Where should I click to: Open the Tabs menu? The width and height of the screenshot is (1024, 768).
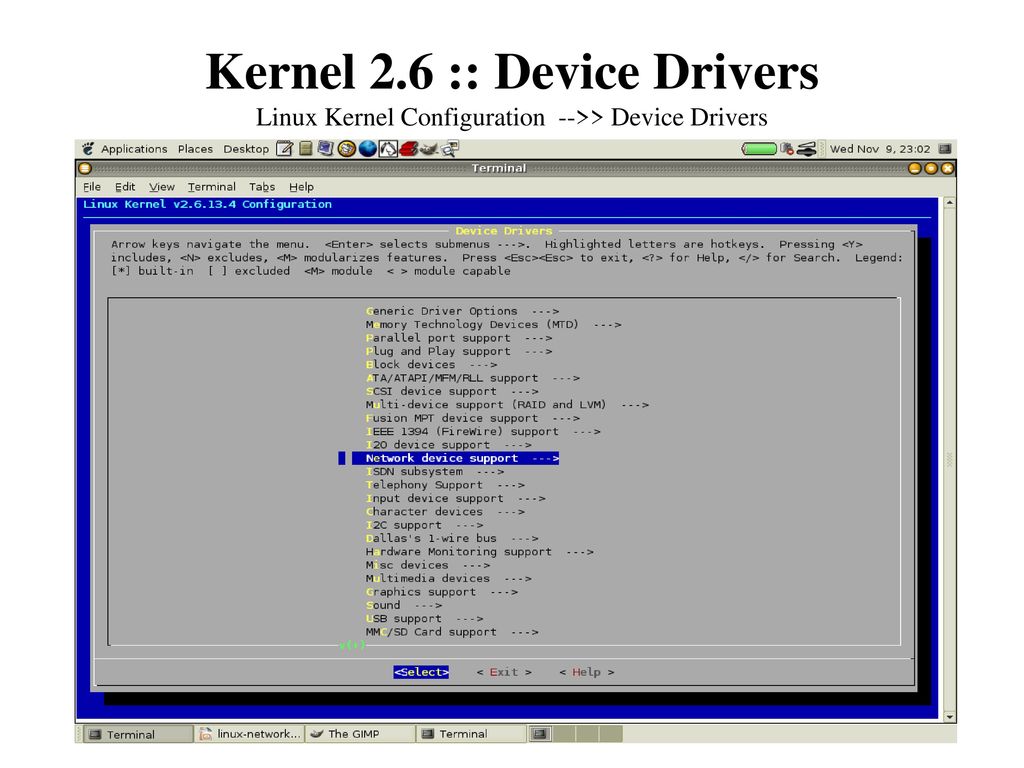262,187
